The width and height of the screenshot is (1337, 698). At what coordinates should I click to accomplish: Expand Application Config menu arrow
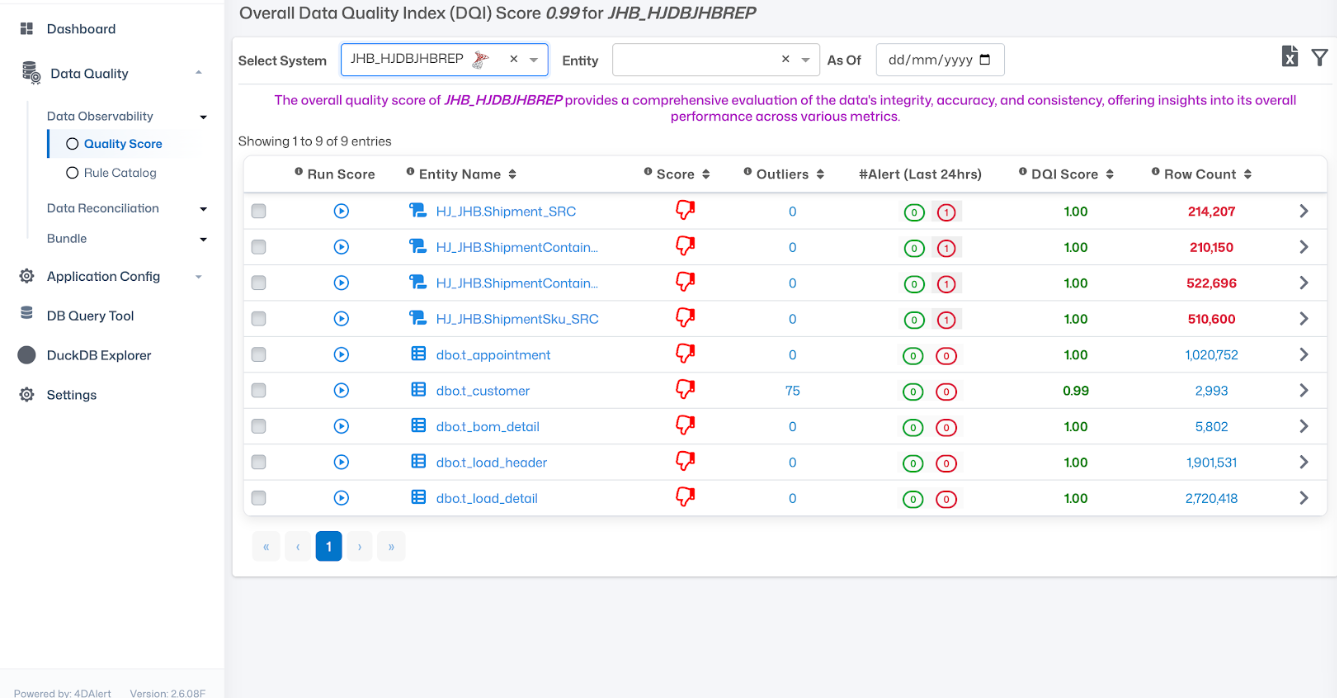pos(198,276)
